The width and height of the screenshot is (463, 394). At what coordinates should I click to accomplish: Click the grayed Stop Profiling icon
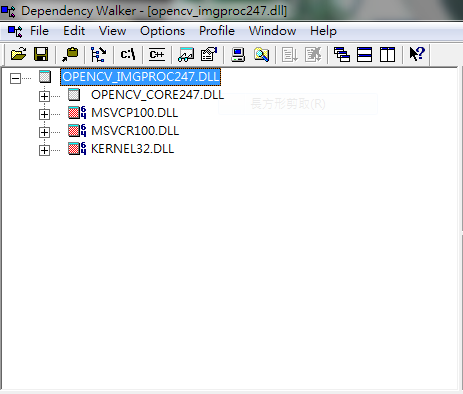tap(313, 54)
